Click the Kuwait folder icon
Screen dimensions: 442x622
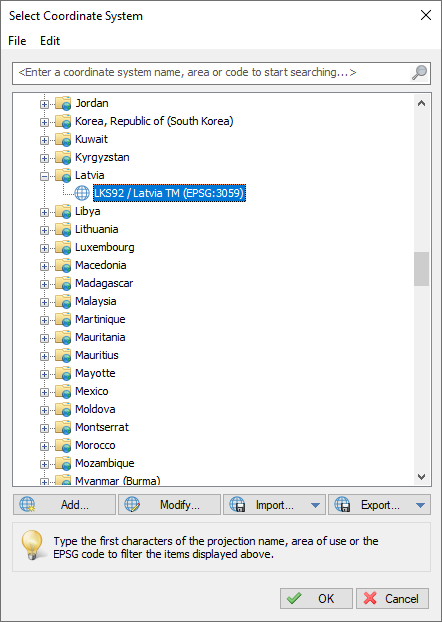(x=63, y=139)
